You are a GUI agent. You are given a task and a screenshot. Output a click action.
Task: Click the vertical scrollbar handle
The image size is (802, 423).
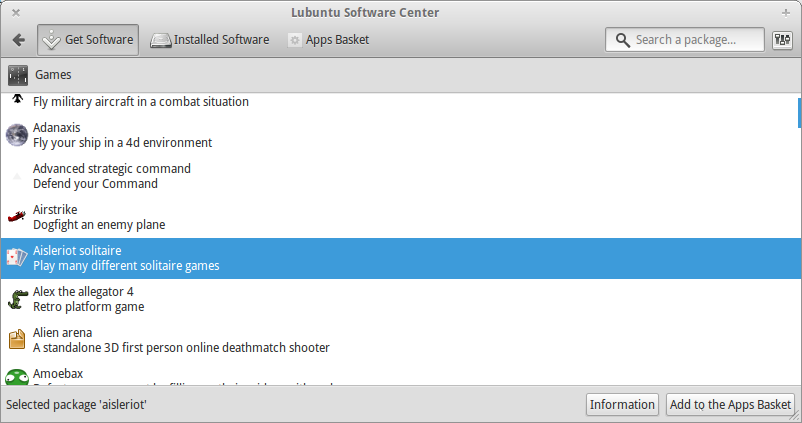click(798, 113)
